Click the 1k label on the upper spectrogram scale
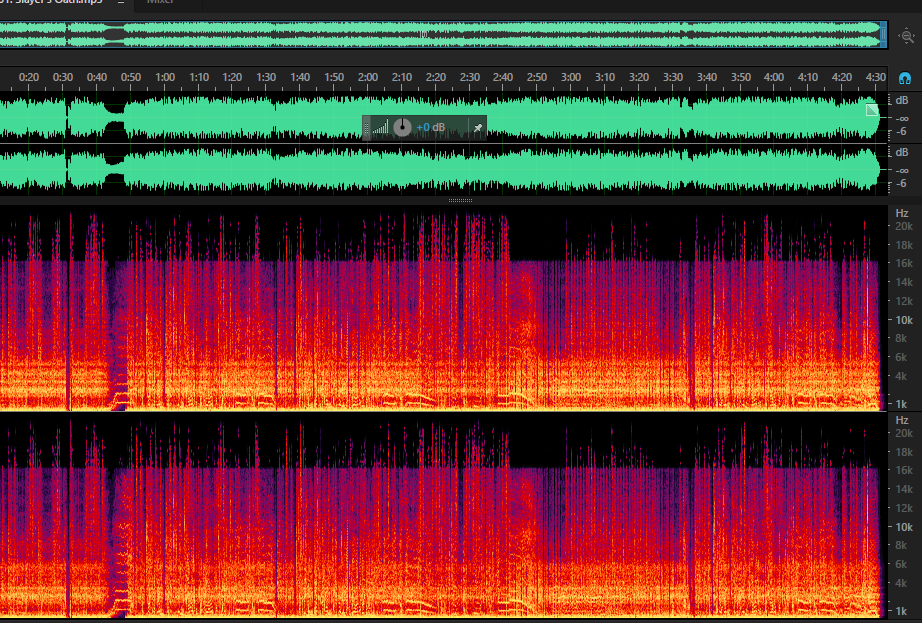Viewport: 922px width, 623px height. pyautogui.click(x=901, y=404)
